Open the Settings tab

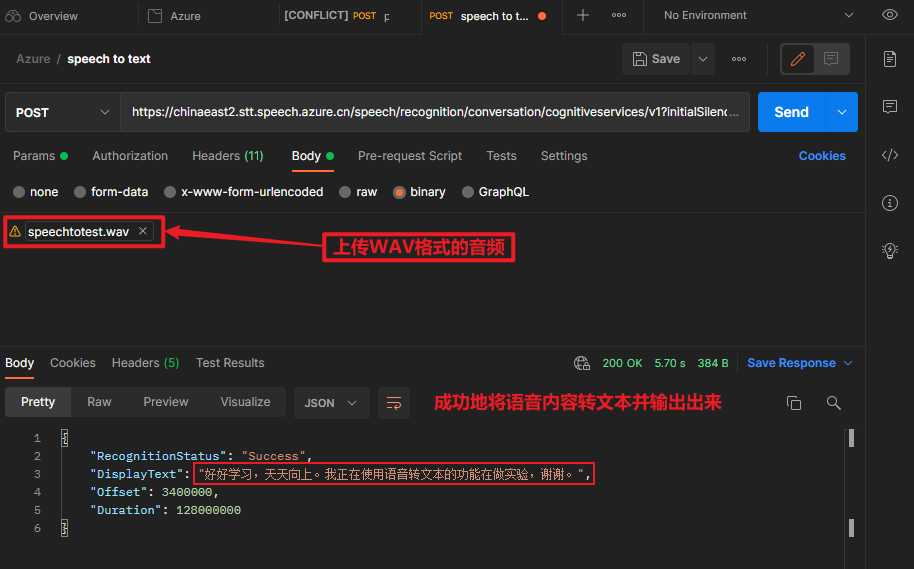564,156
